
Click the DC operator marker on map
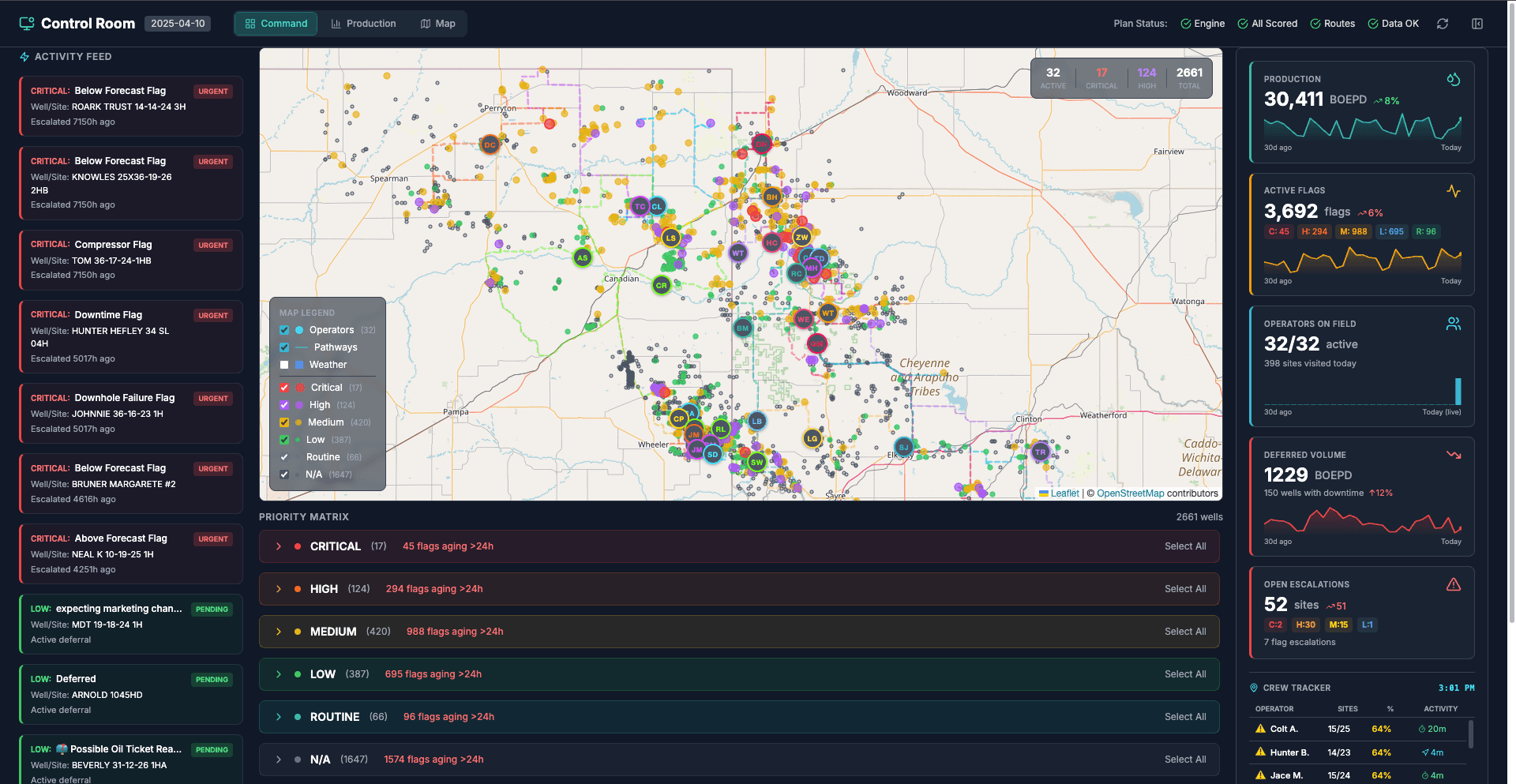point(490,144)
